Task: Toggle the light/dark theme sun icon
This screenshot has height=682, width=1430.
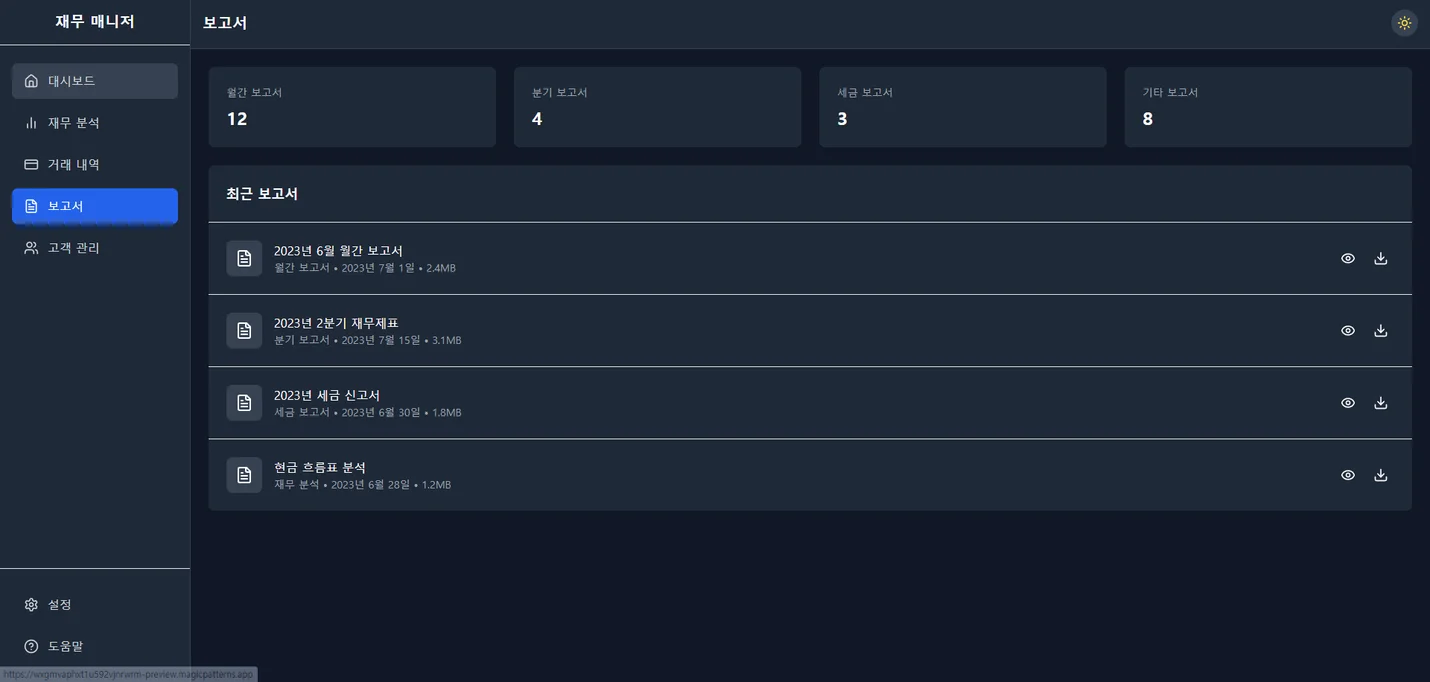Action: pyautogui.click(x=1404, y=23)
